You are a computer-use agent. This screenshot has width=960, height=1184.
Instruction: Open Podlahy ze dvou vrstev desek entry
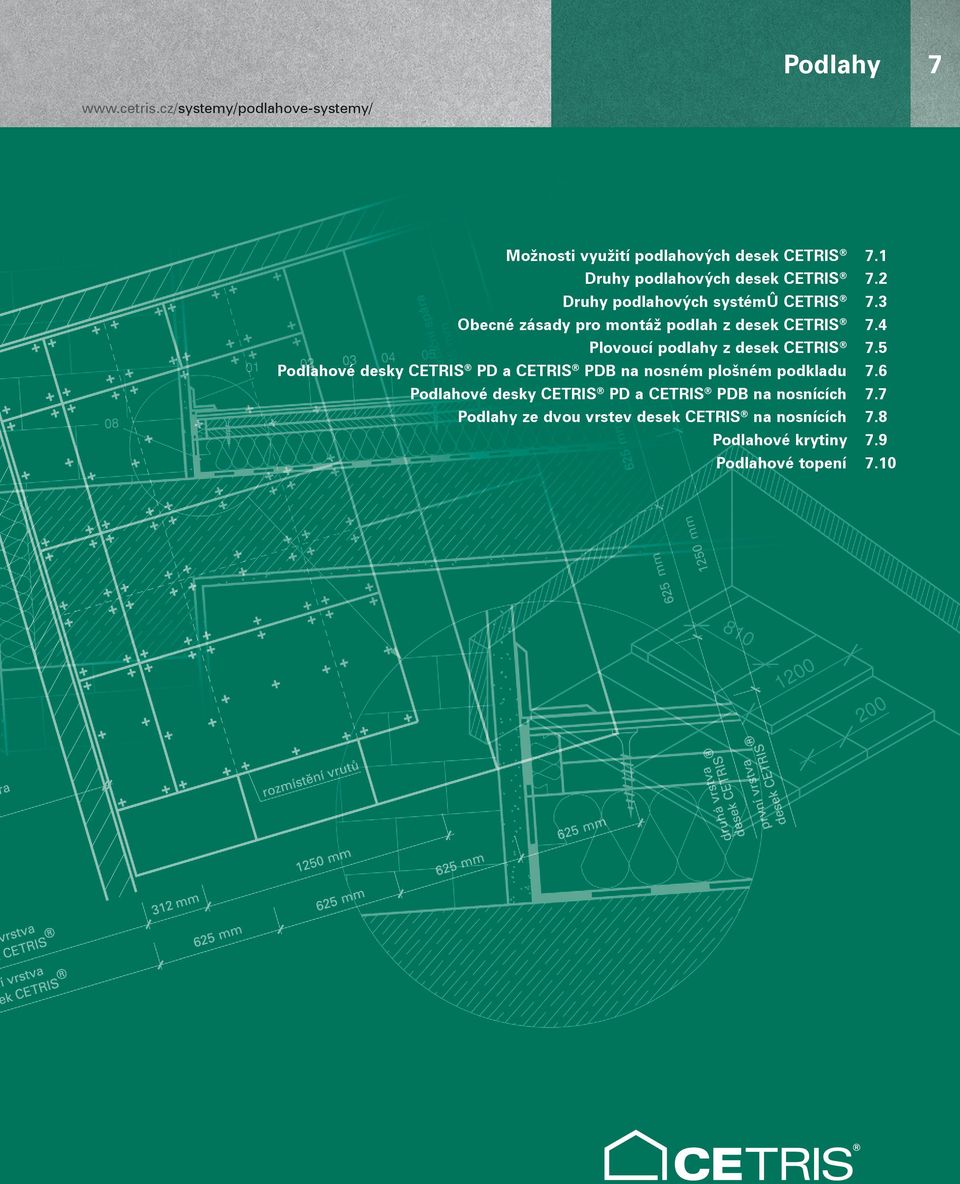pos(652,417)
